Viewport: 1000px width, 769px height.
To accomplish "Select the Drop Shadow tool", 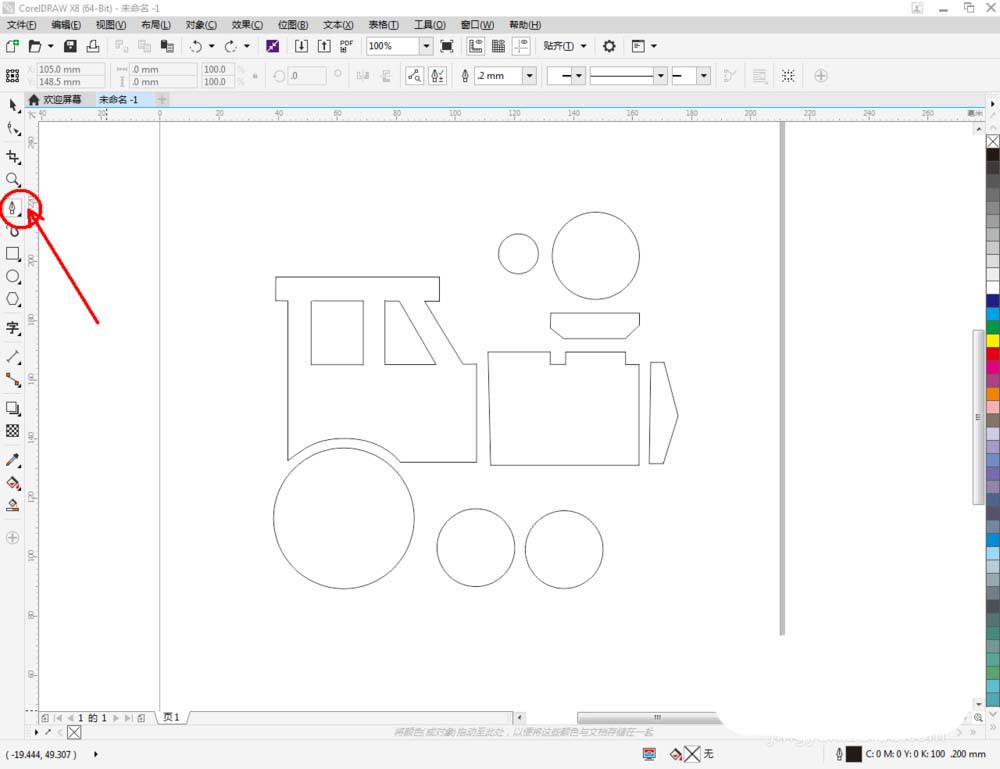I will pyautogui.click(x=13, y=408).
